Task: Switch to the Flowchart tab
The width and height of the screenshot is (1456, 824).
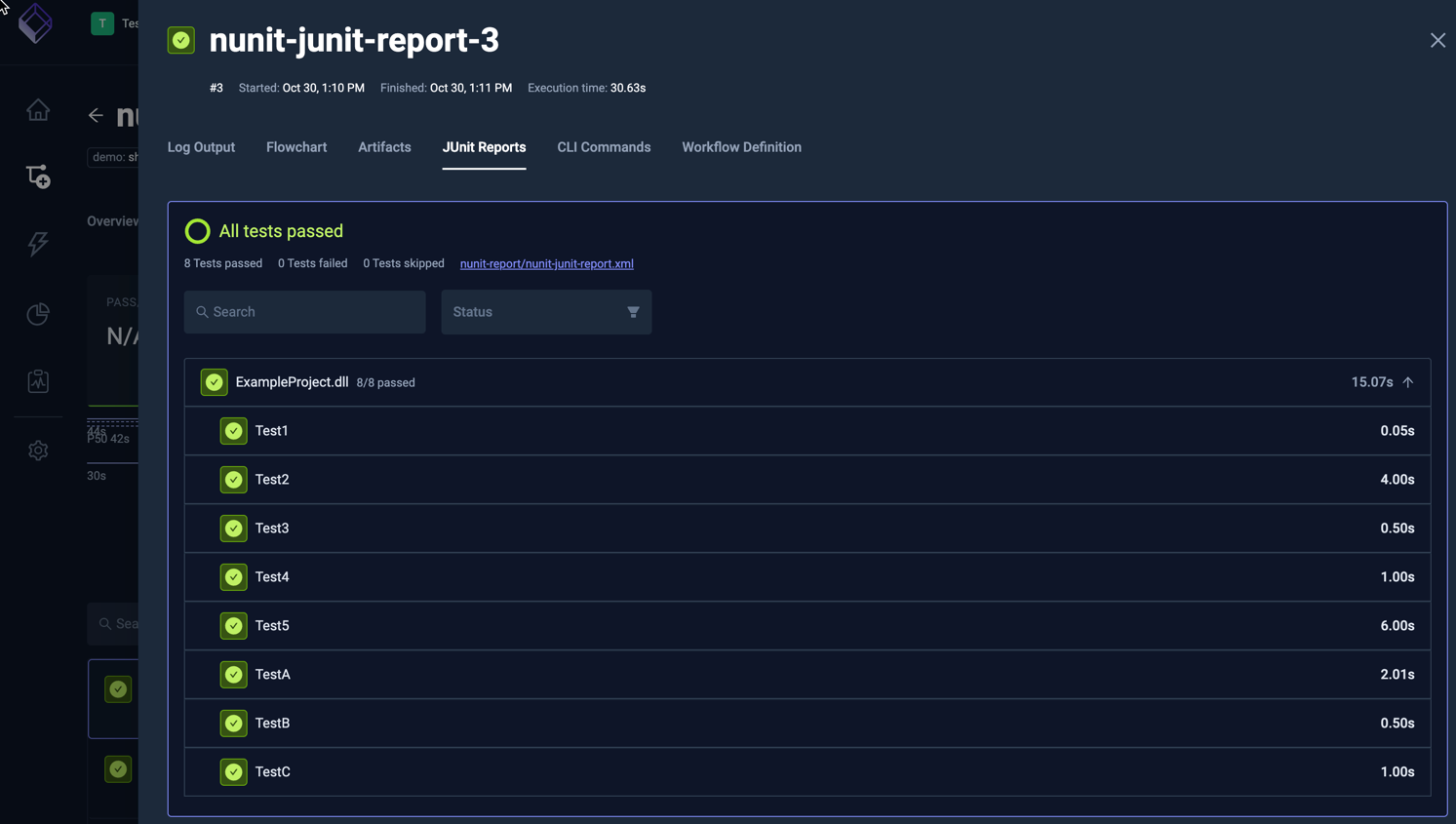Action: click(x=296, y=146)
